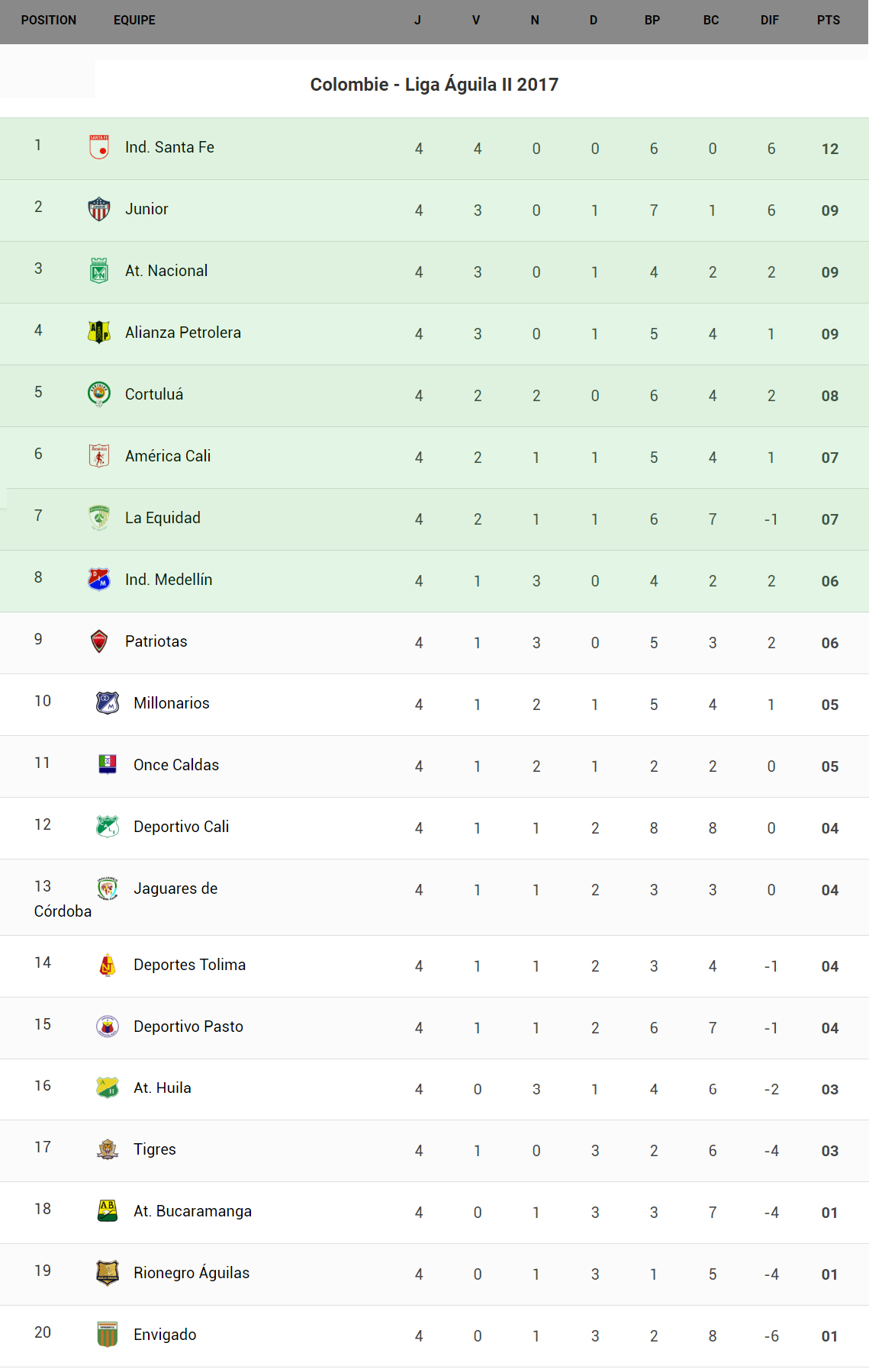Viewport: 869px width, 1372px height.
Task: Click the Deportivo Cali crest icon
Action: [x=108, y=827]
